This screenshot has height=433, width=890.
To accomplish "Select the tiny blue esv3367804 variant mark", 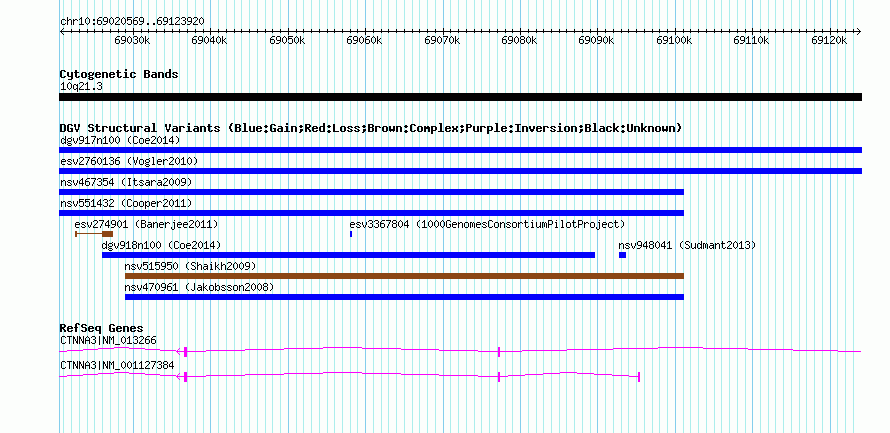I will pos(351,234).
